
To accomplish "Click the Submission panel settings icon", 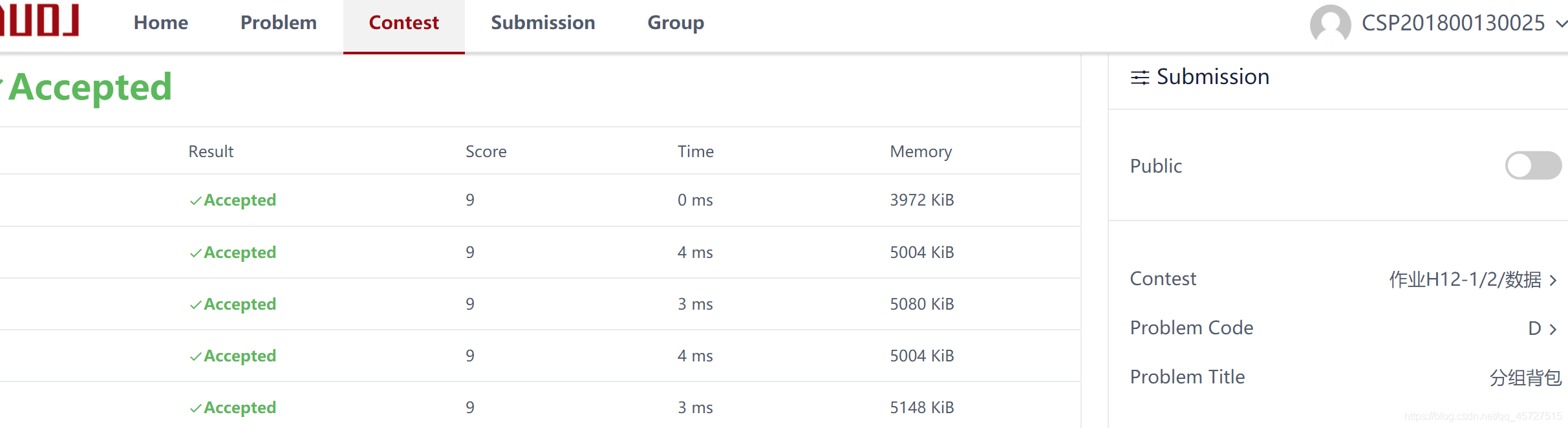I will click(1139, 78).
